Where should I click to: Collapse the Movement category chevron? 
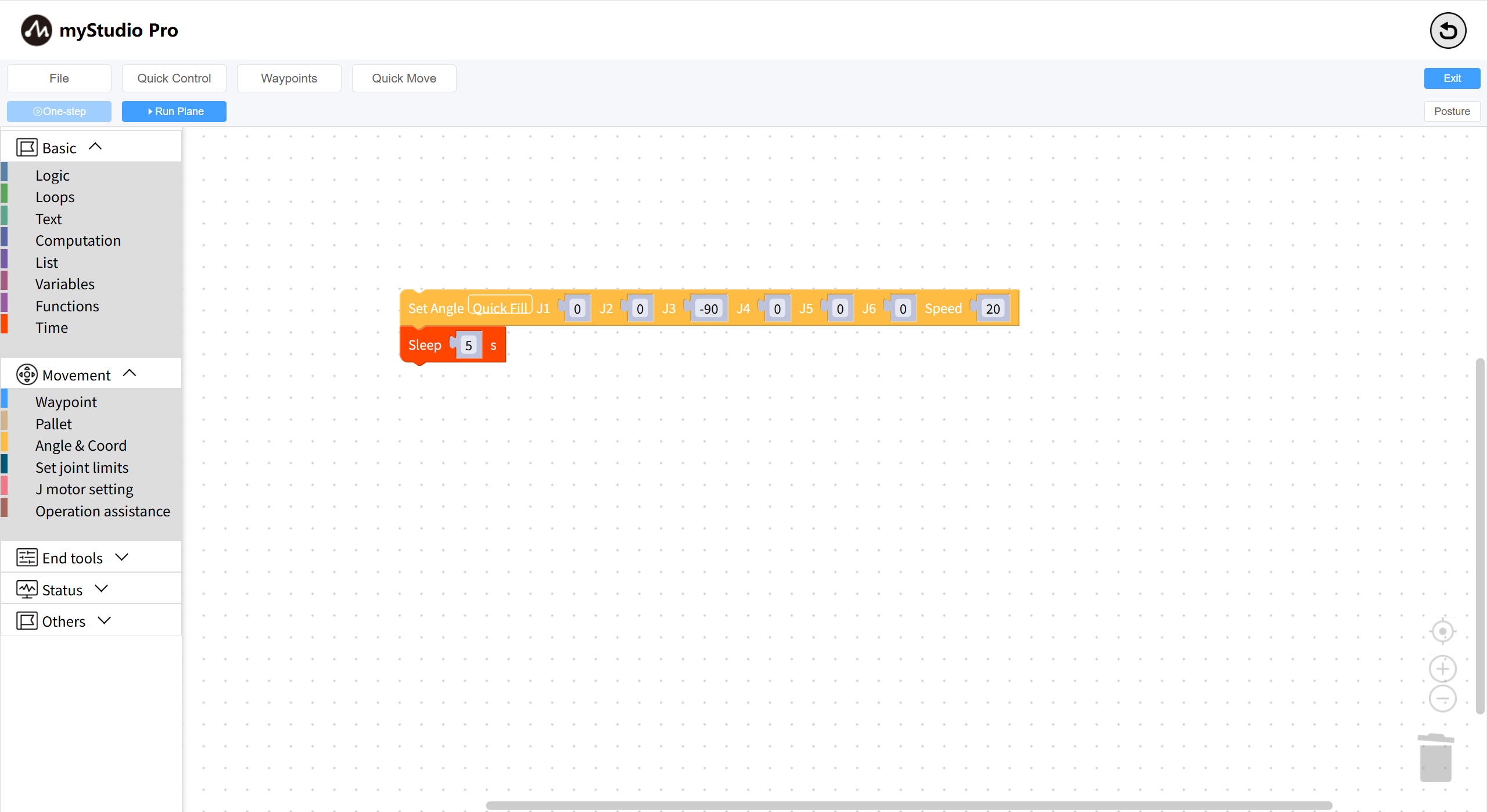tap(130, 373)
